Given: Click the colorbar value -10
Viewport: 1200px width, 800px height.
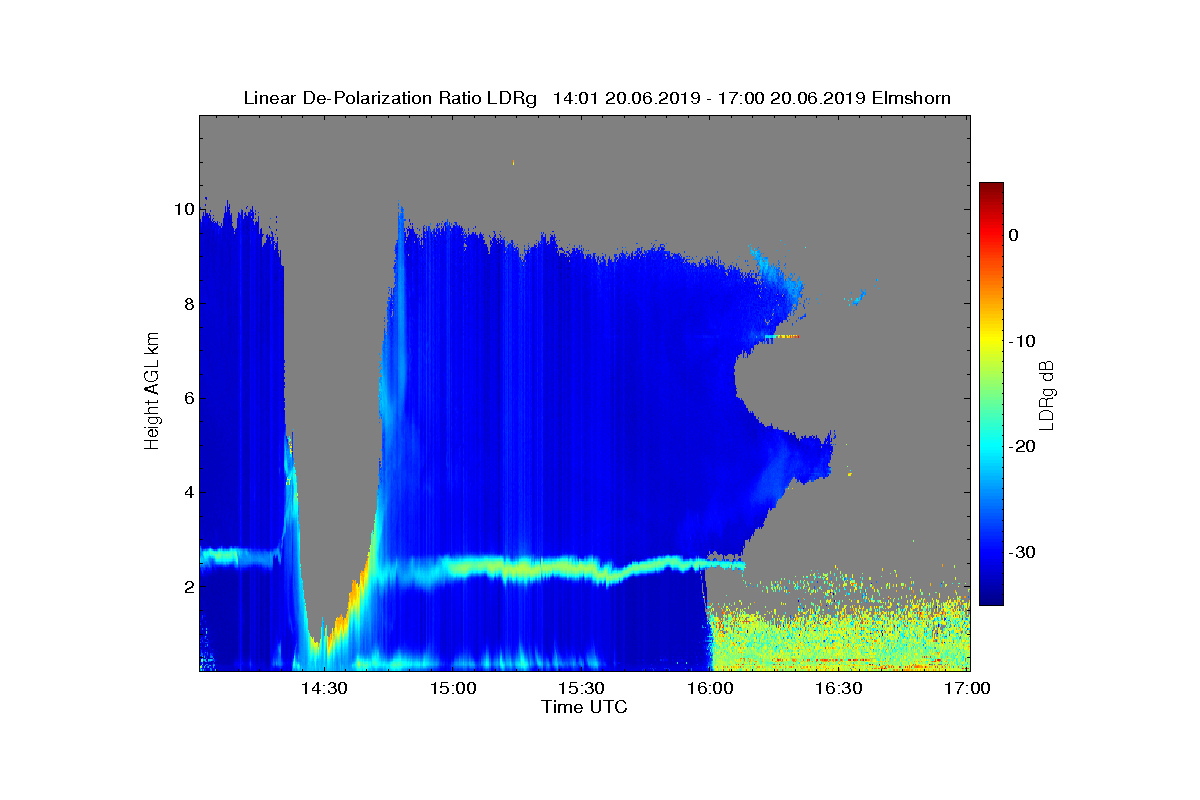Looking at the screenshot, I should (x=1021, y=341).
